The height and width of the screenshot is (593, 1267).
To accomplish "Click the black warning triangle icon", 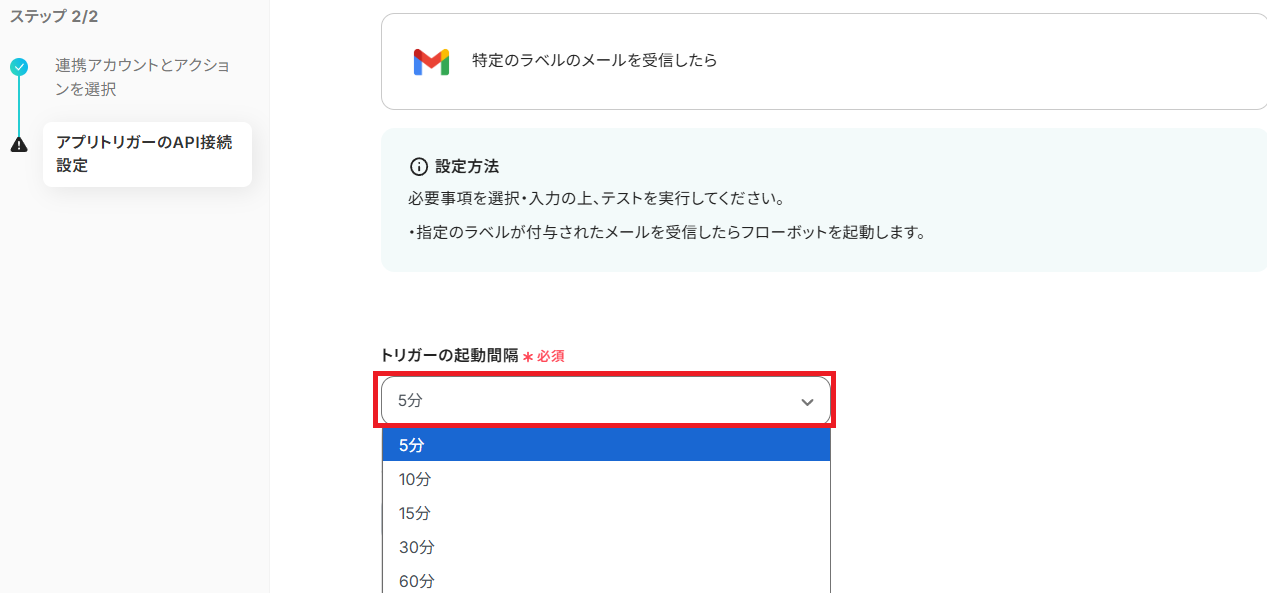I will (19, 144).
